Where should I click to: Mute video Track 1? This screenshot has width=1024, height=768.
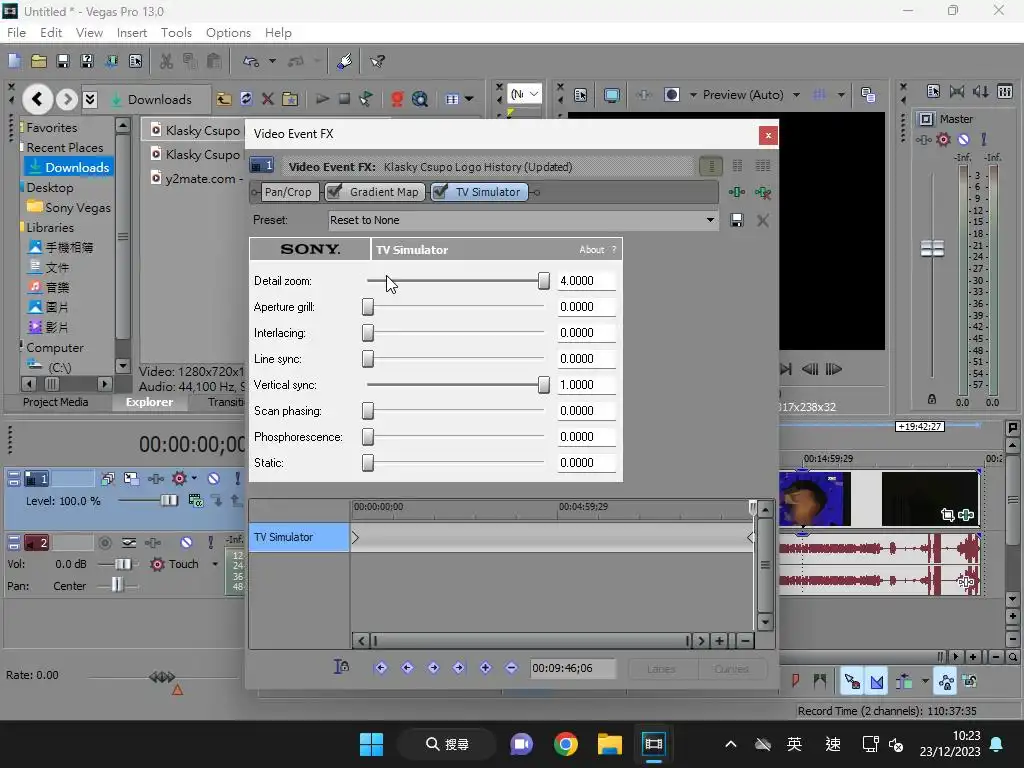[x=214, y=479]
